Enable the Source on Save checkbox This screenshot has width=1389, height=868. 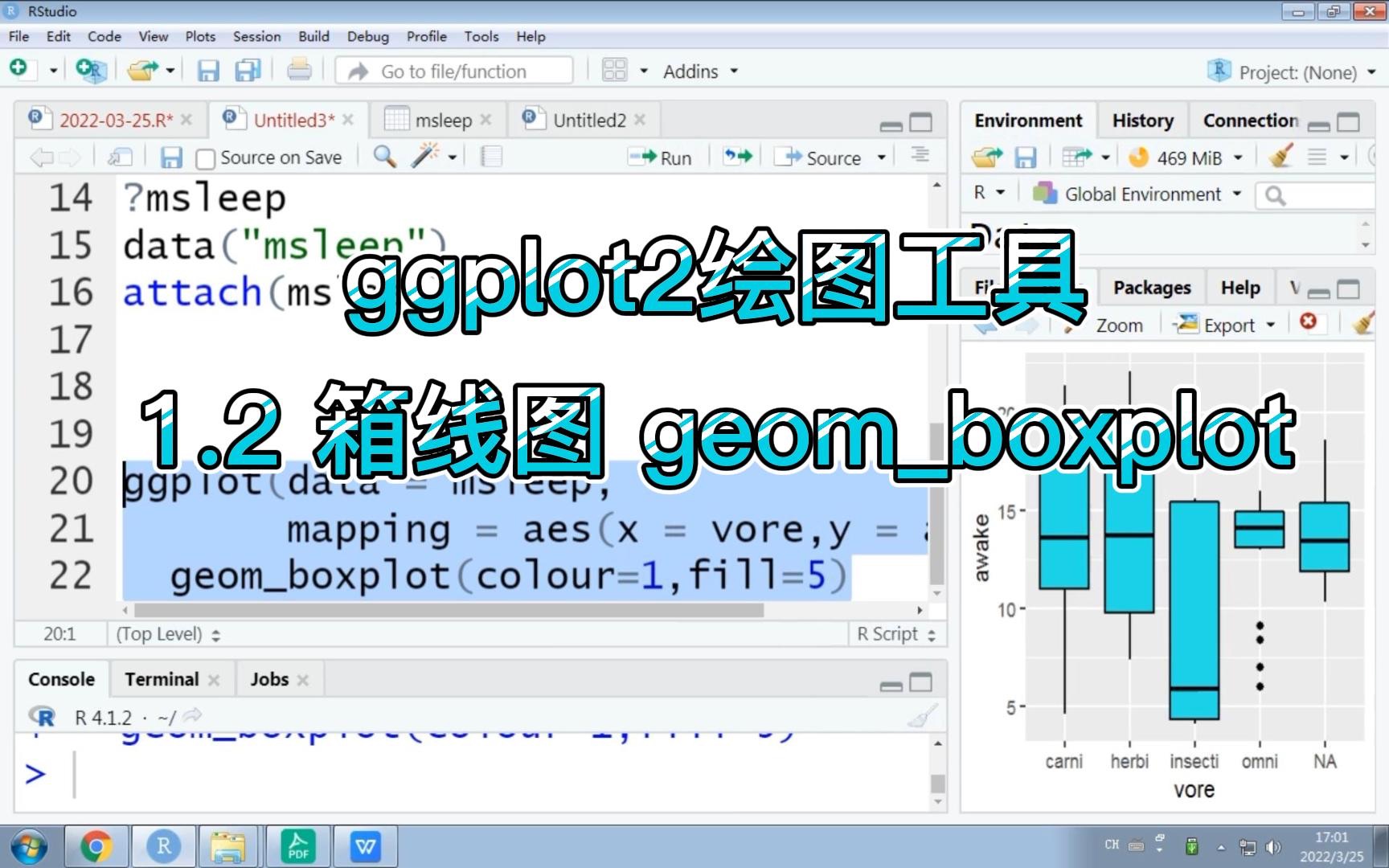206,158
